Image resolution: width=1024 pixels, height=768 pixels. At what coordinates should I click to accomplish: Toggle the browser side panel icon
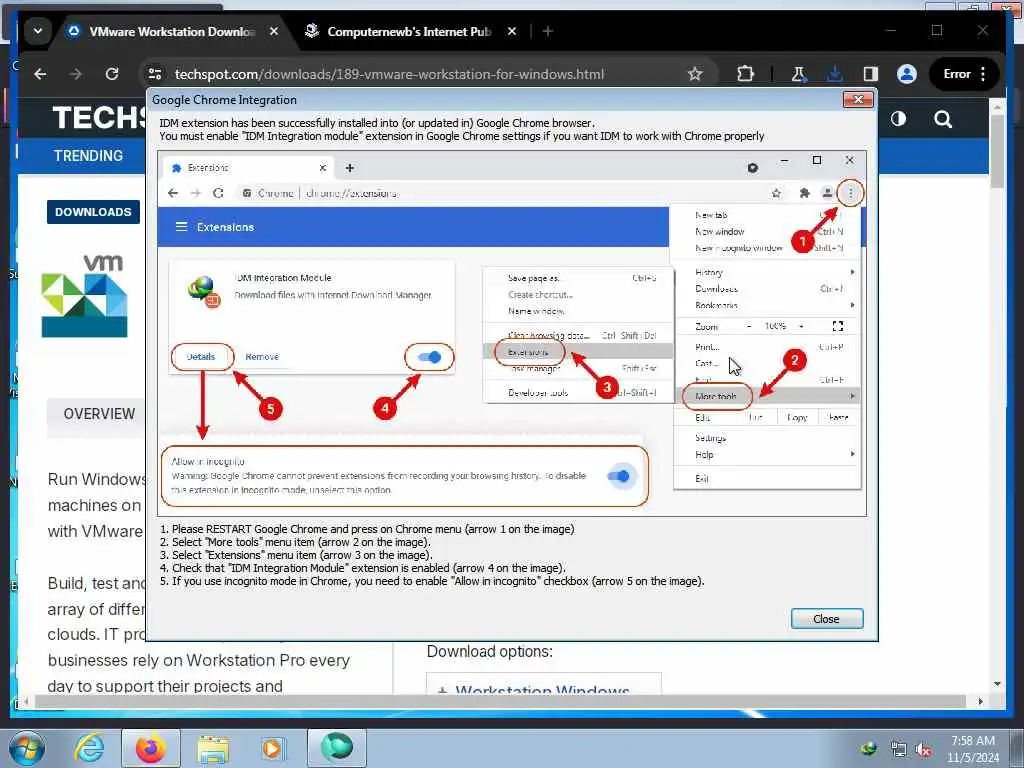tap(871, 74)
